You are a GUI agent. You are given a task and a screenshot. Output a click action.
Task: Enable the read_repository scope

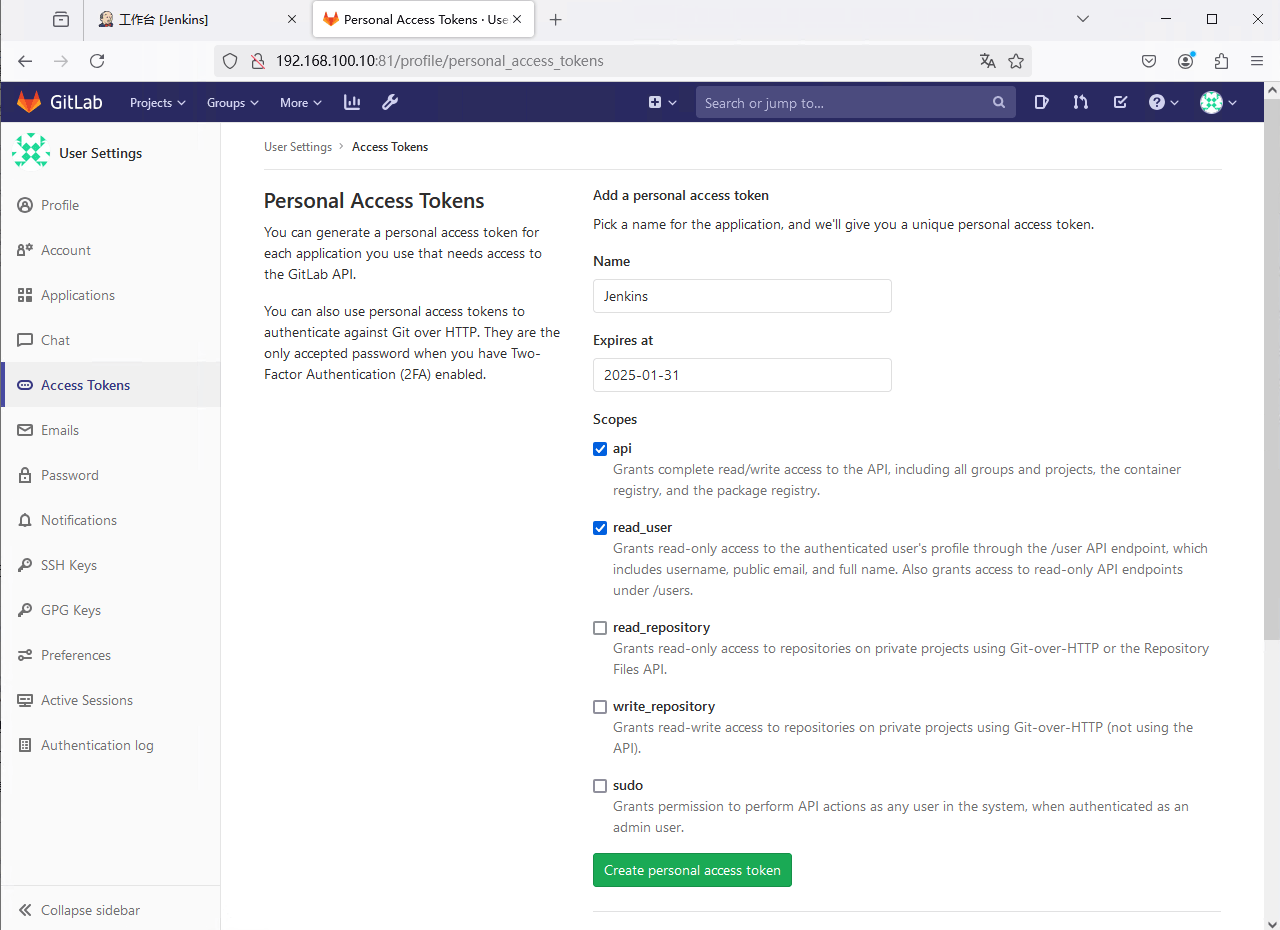(600, 628)
